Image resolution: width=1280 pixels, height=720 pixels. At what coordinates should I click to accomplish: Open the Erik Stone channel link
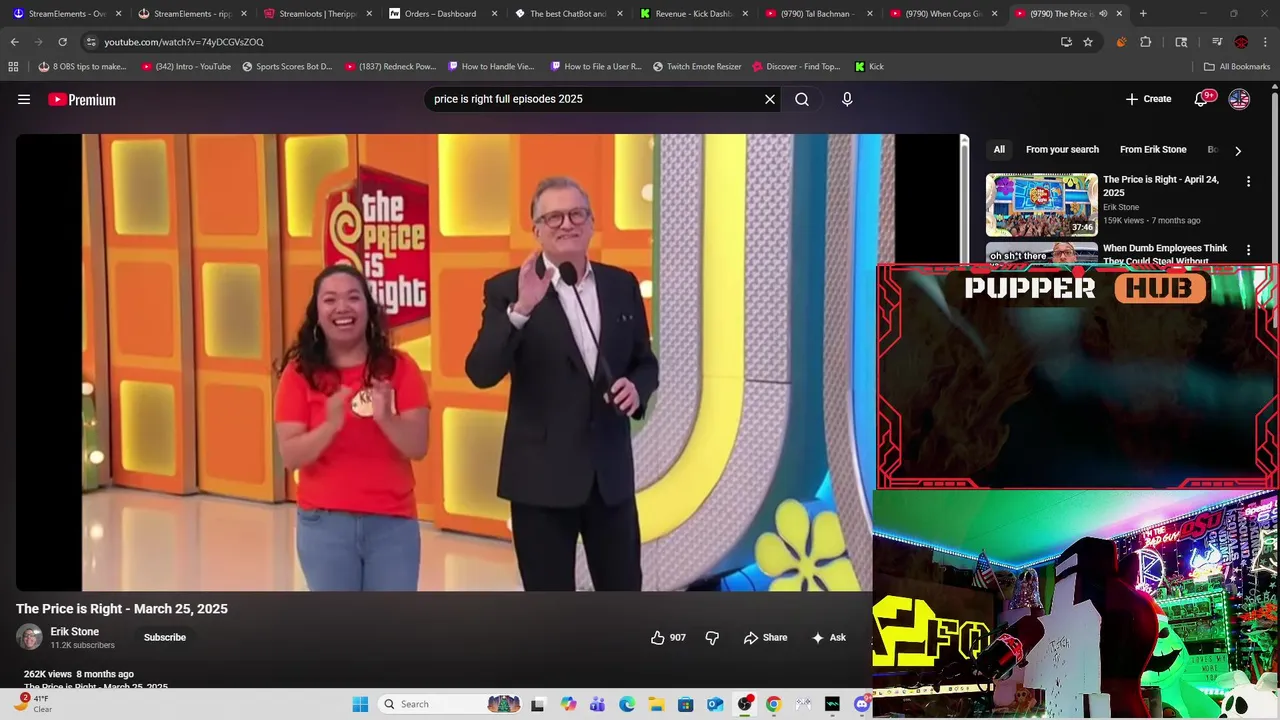click(x=75, y=632)
